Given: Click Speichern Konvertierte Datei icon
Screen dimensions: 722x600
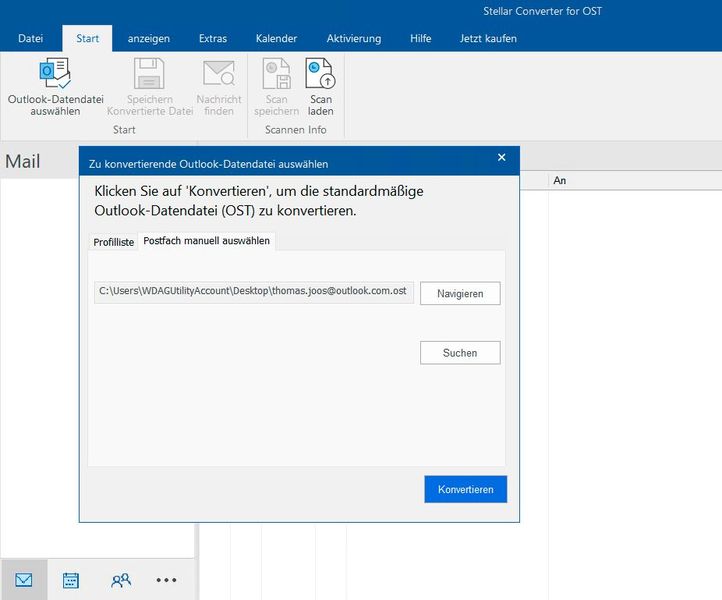Looking at the screenshot, I should (x=149, y=73).
